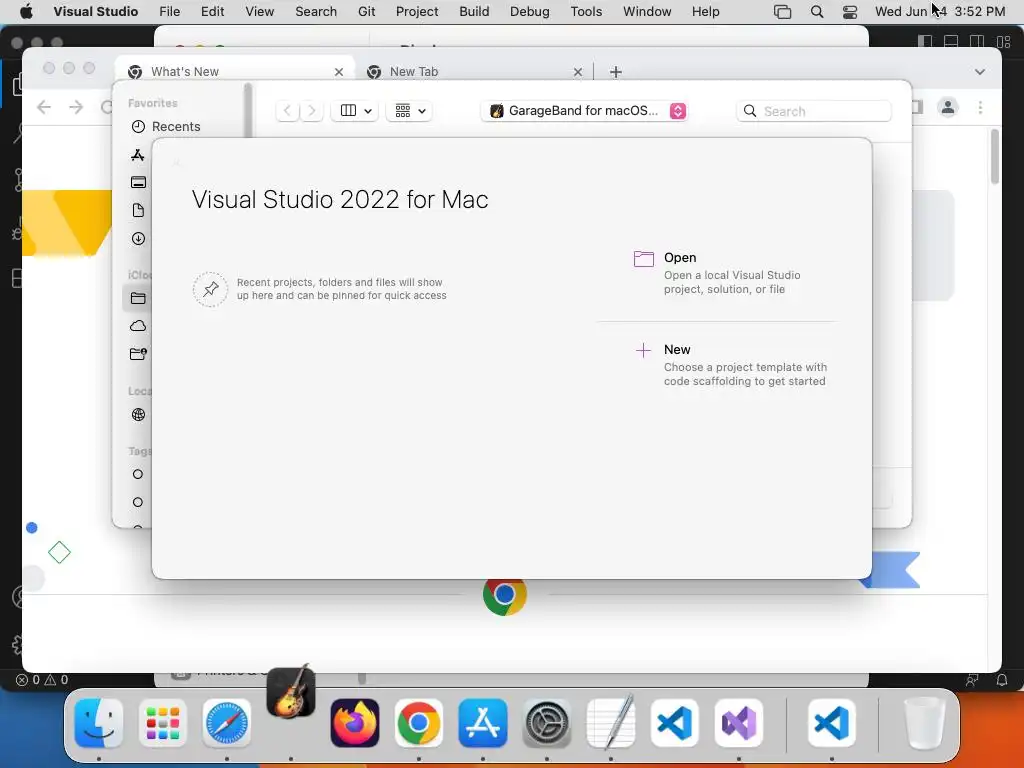Open VS Code notifications bell
The image size is (1024, 768).
pyautogui.click(x=1002, y=680)
